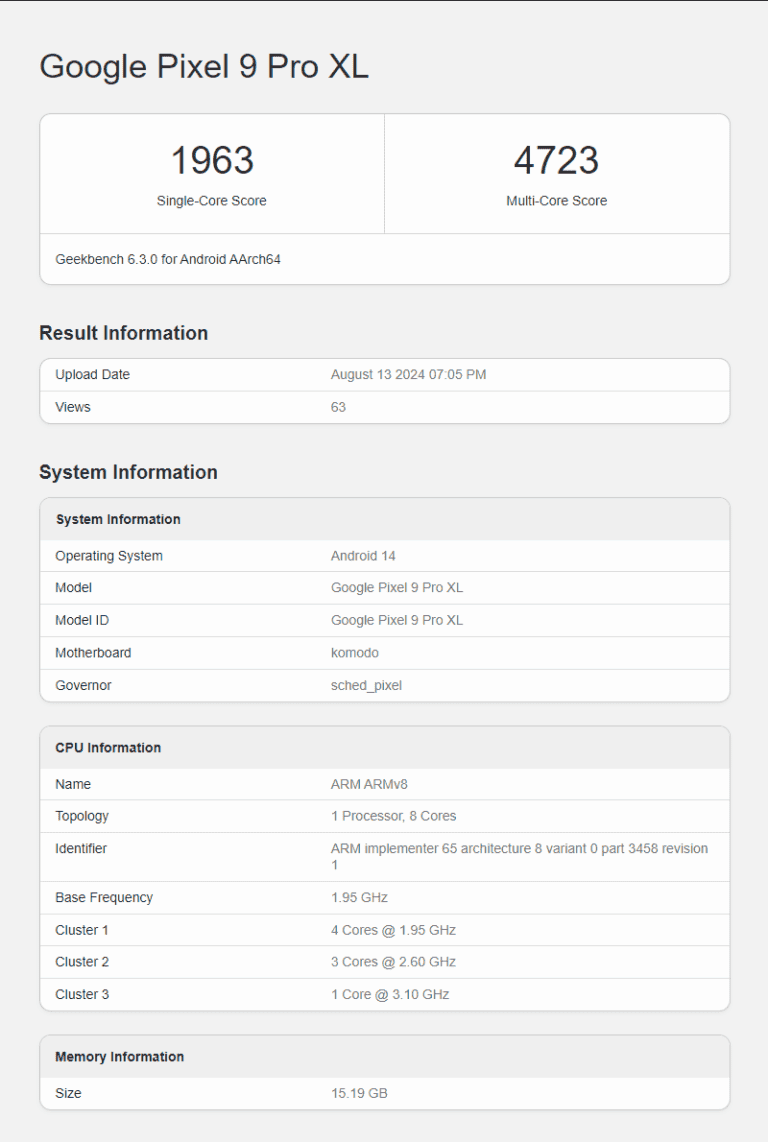The width and height of the screenshot is (768, 1142).
Task: Click the Google Pixel 9 Pro XL page title
Action: [204, 67]
